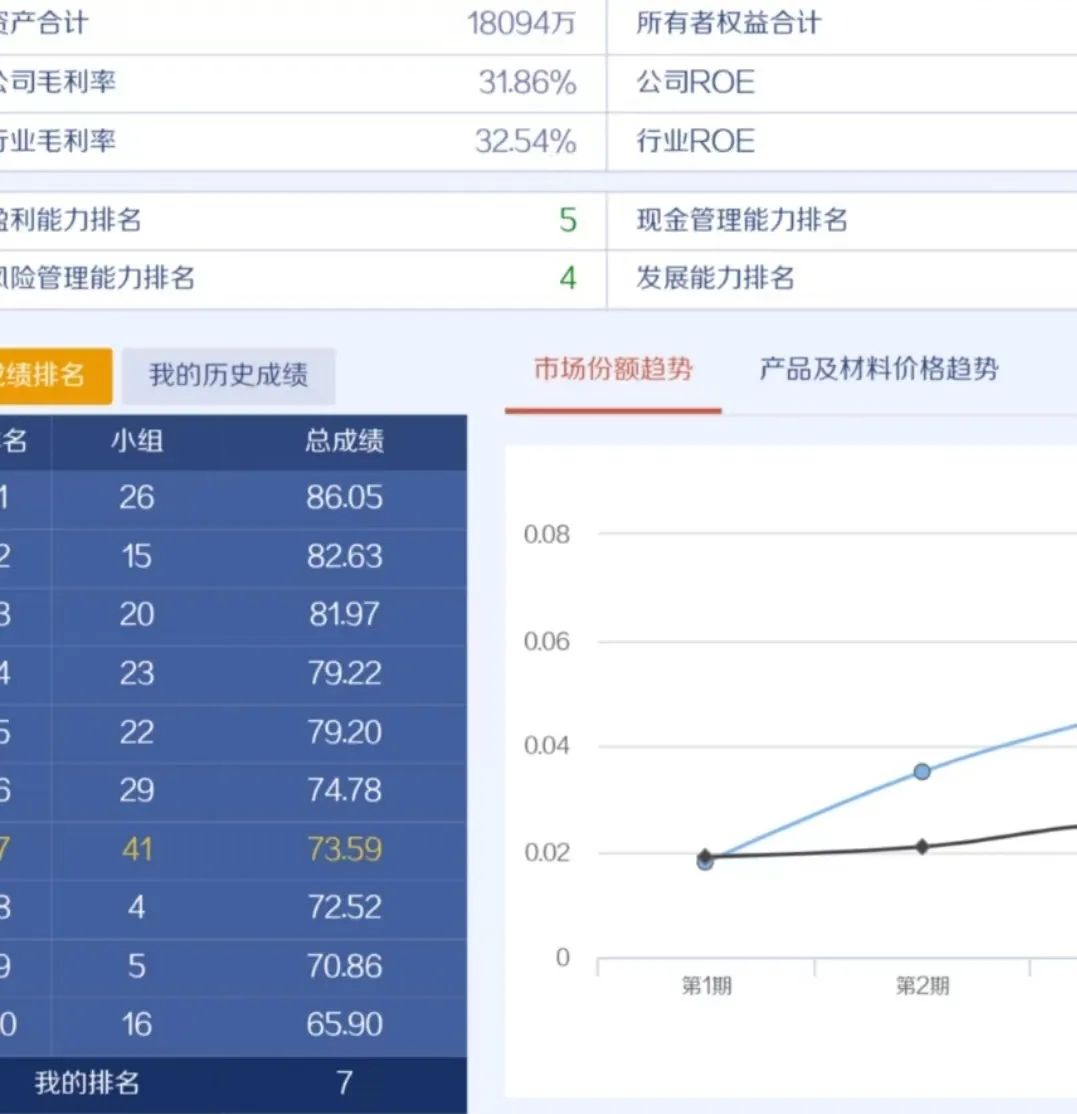Click the 小组 column header
This screenshot has height=1114, width=1077.
click(137, 441)
